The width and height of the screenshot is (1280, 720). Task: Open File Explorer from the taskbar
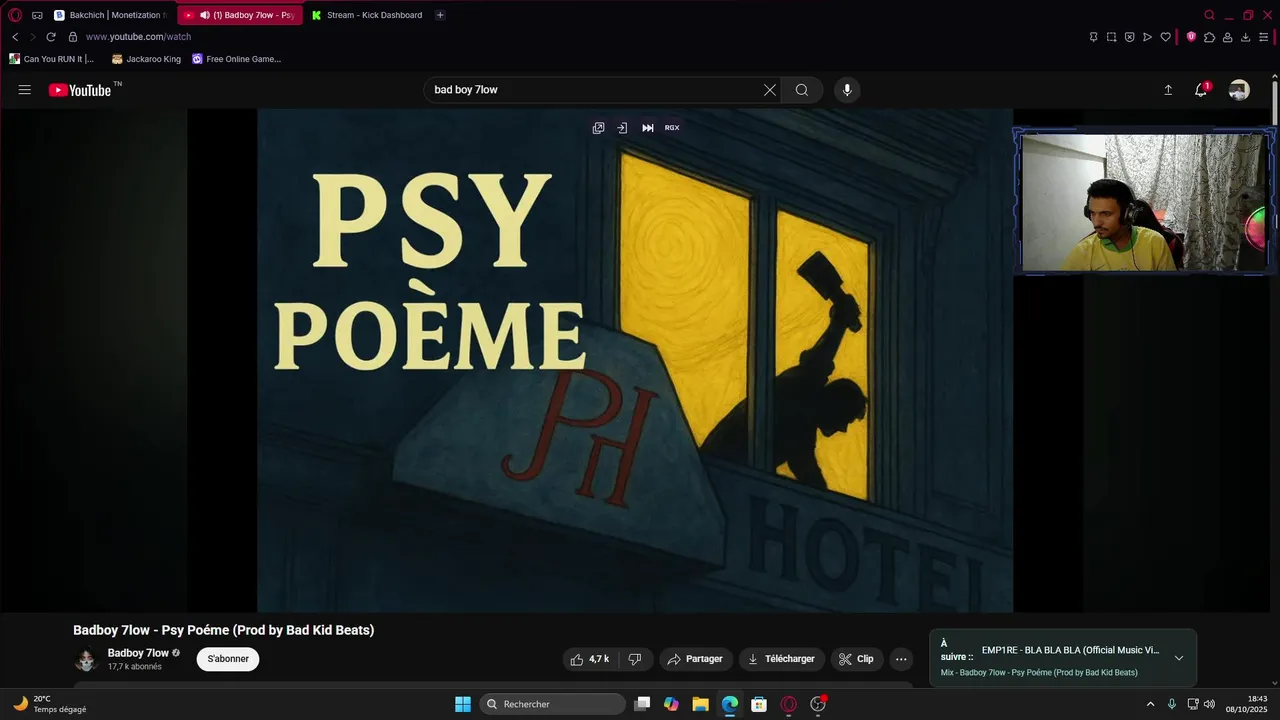click(700, 704)
